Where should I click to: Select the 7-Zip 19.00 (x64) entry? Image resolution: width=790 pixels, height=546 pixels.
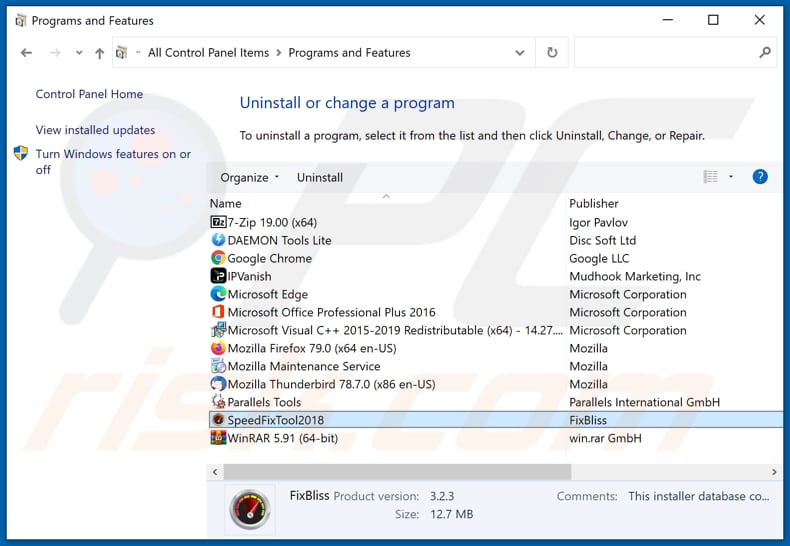272,222
